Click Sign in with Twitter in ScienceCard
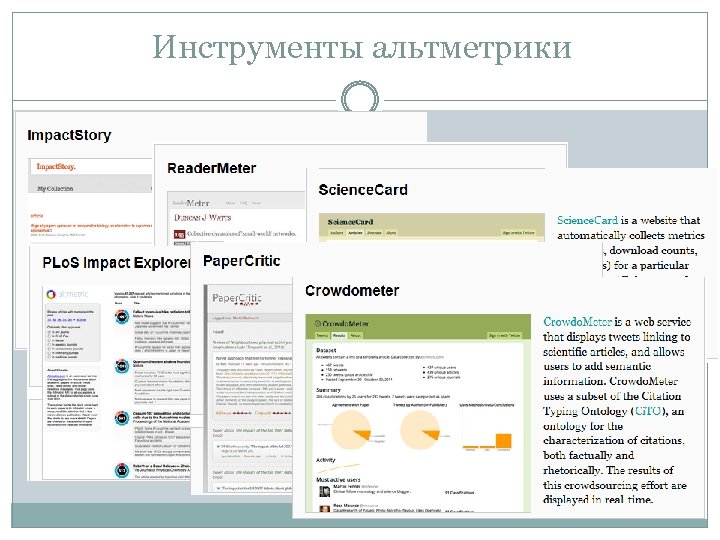Screen dimensions: 720x540 (518, 233)
